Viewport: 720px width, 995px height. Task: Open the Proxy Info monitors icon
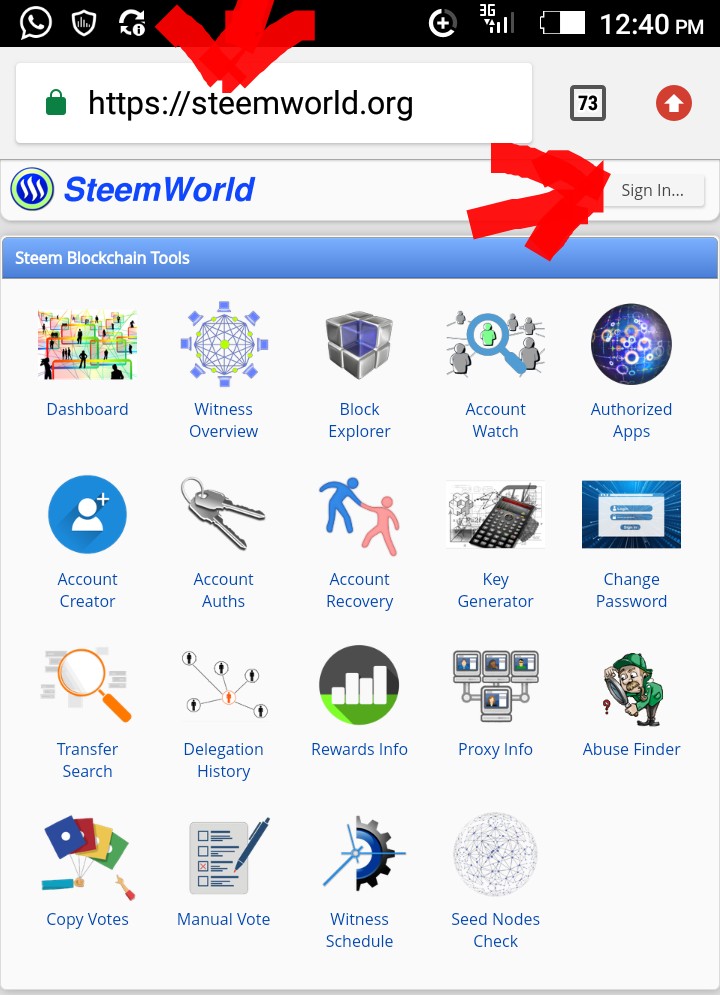click(x=495, y=685)
